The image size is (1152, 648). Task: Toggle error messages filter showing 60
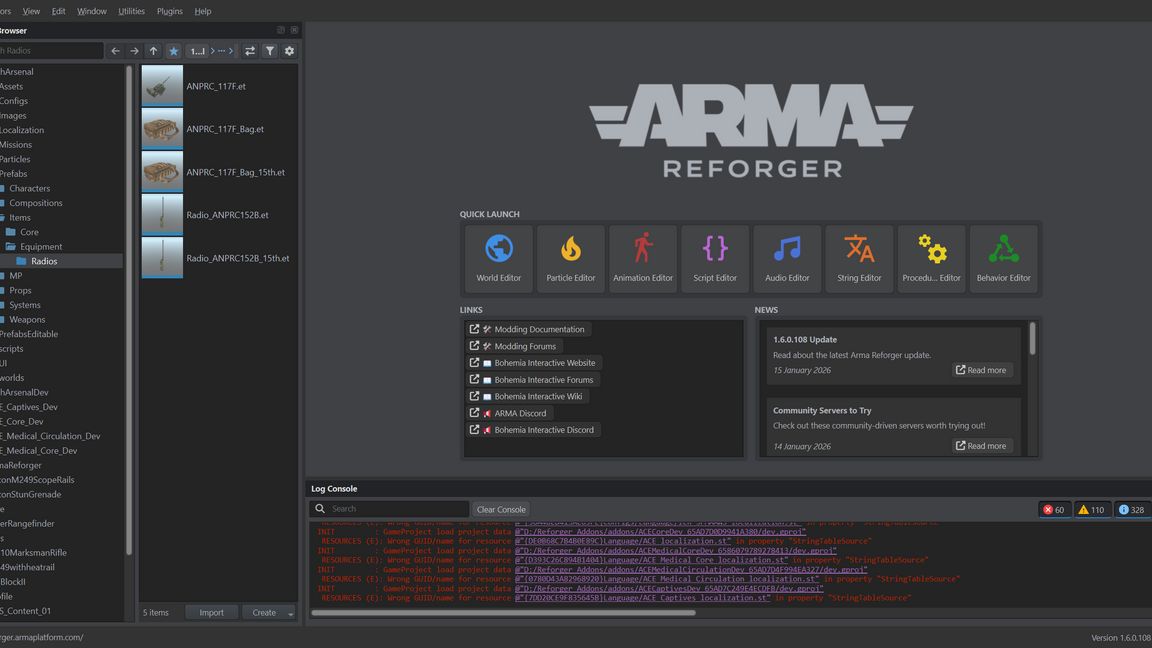pyautogui.click(x=1054, y=509)
